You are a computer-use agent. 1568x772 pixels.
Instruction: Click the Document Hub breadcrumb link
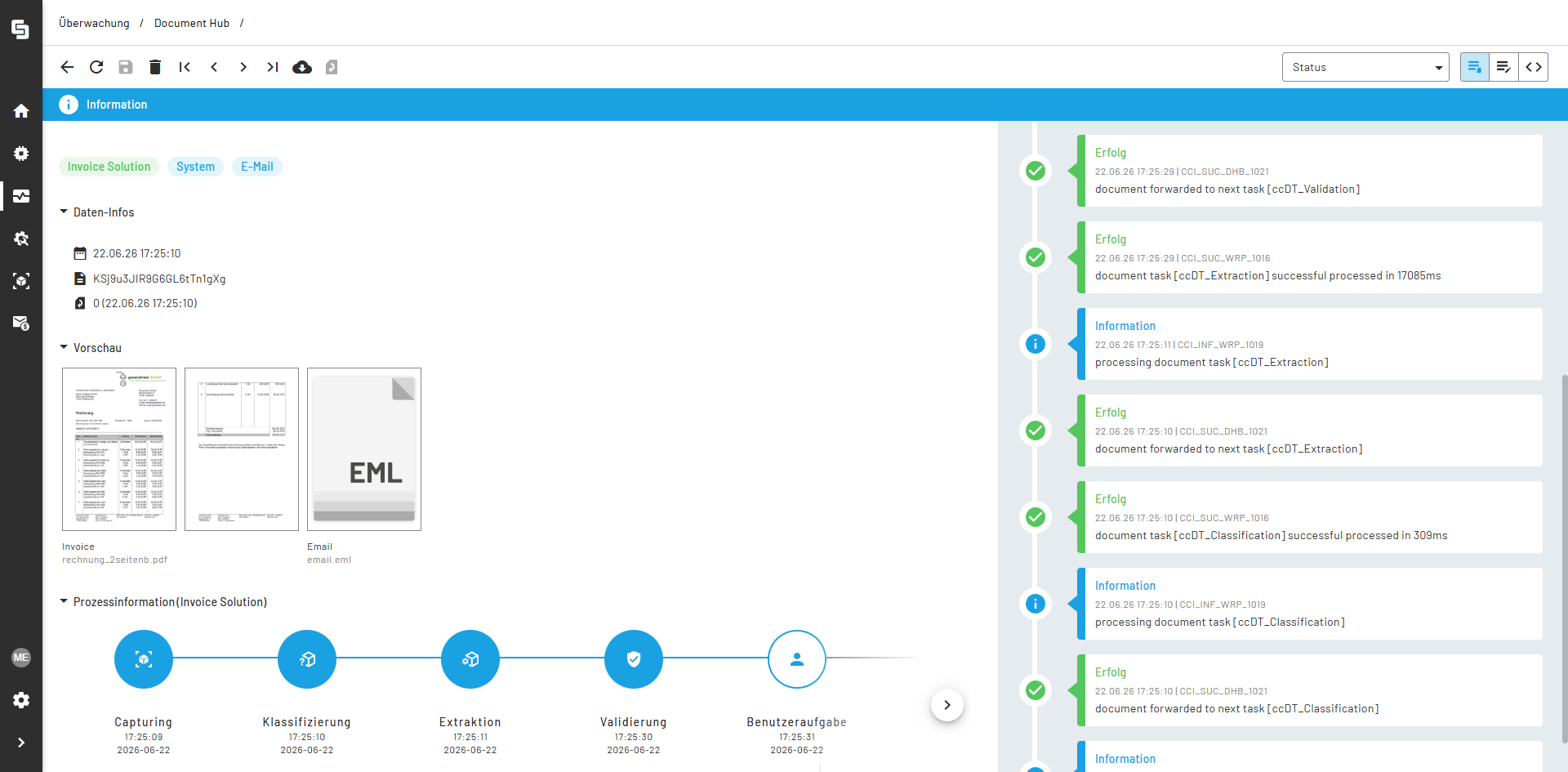(x=192, y=23)
